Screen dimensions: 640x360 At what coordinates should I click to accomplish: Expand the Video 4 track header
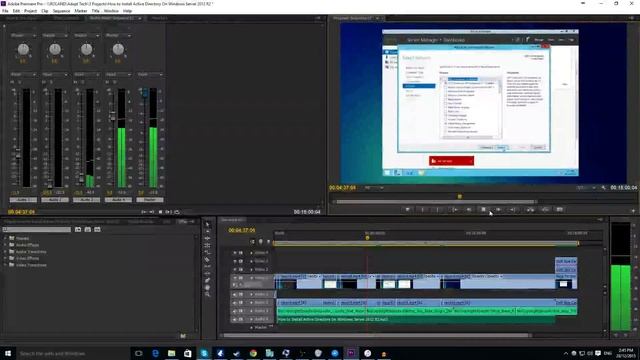click(x=251, y=253)
